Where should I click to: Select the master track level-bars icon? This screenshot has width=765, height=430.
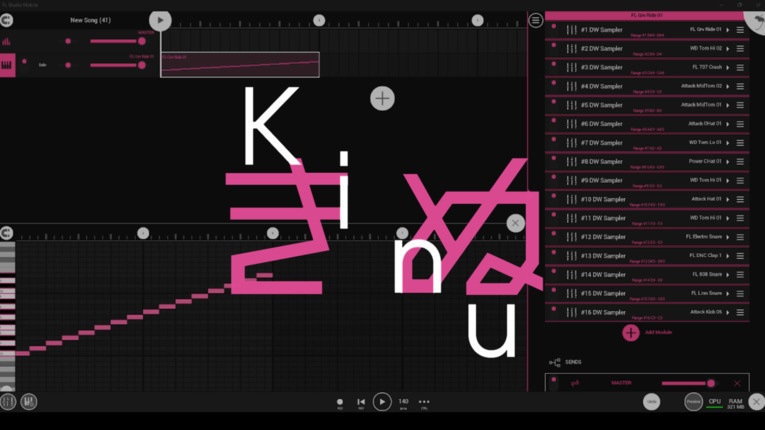click(6, 41)
